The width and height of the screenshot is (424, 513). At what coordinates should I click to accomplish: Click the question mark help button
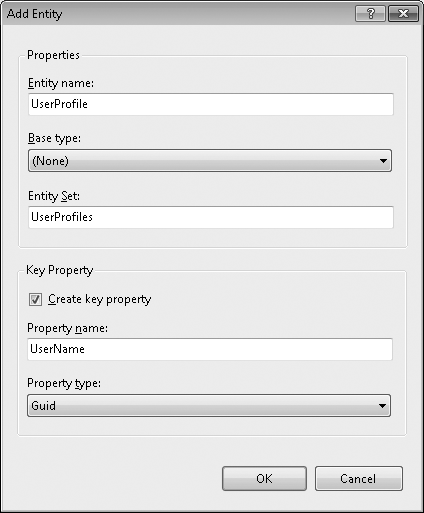pyautogui.click(x=370, y=14)
